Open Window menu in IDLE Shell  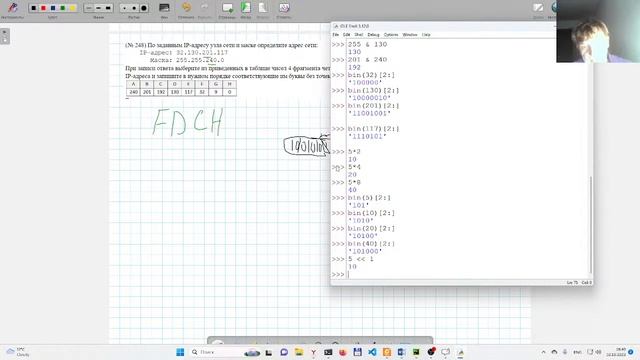tap(410, 35)
